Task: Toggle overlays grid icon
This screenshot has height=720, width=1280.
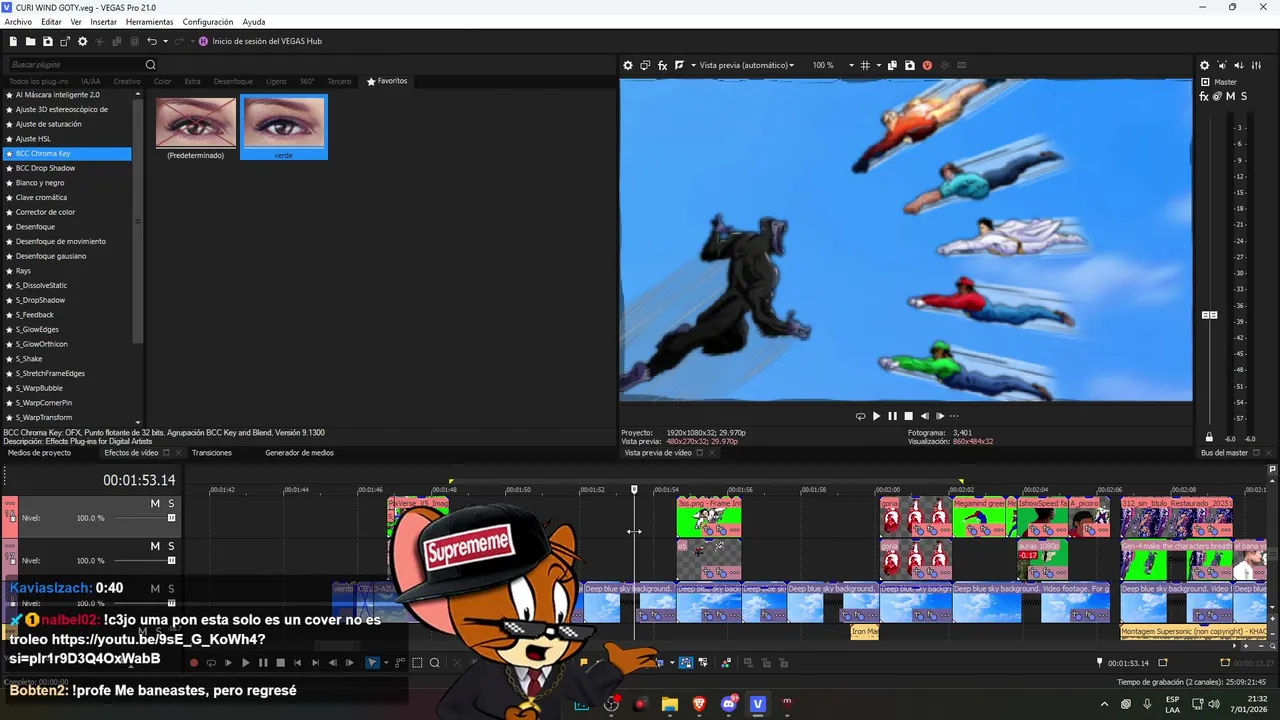Action: click(x=865, y=65)
